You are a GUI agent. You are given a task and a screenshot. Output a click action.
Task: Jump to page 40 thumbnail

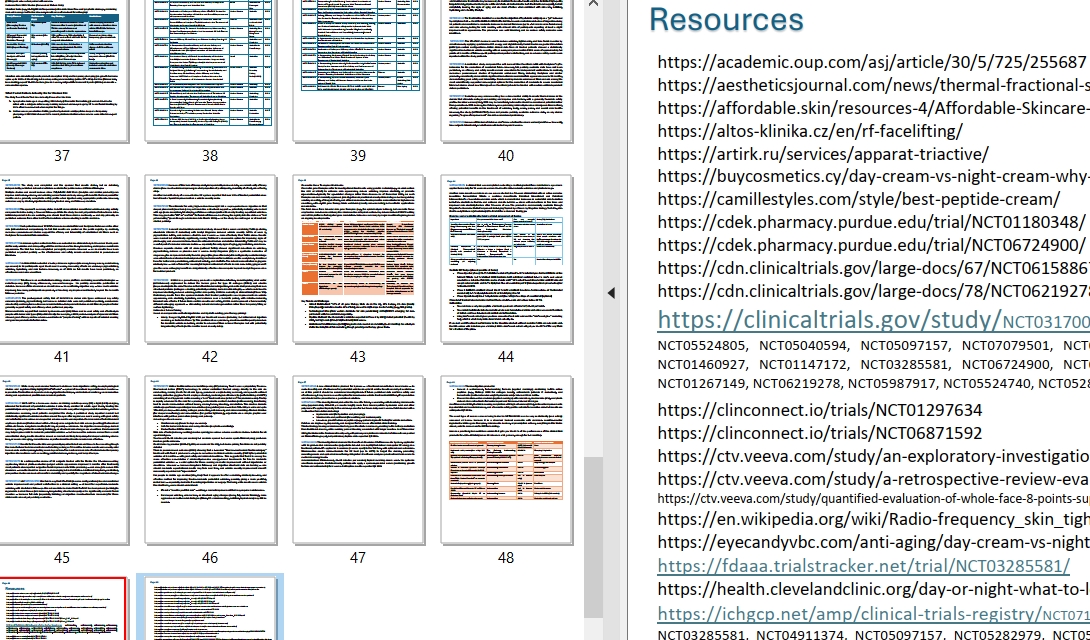(506, 70)
